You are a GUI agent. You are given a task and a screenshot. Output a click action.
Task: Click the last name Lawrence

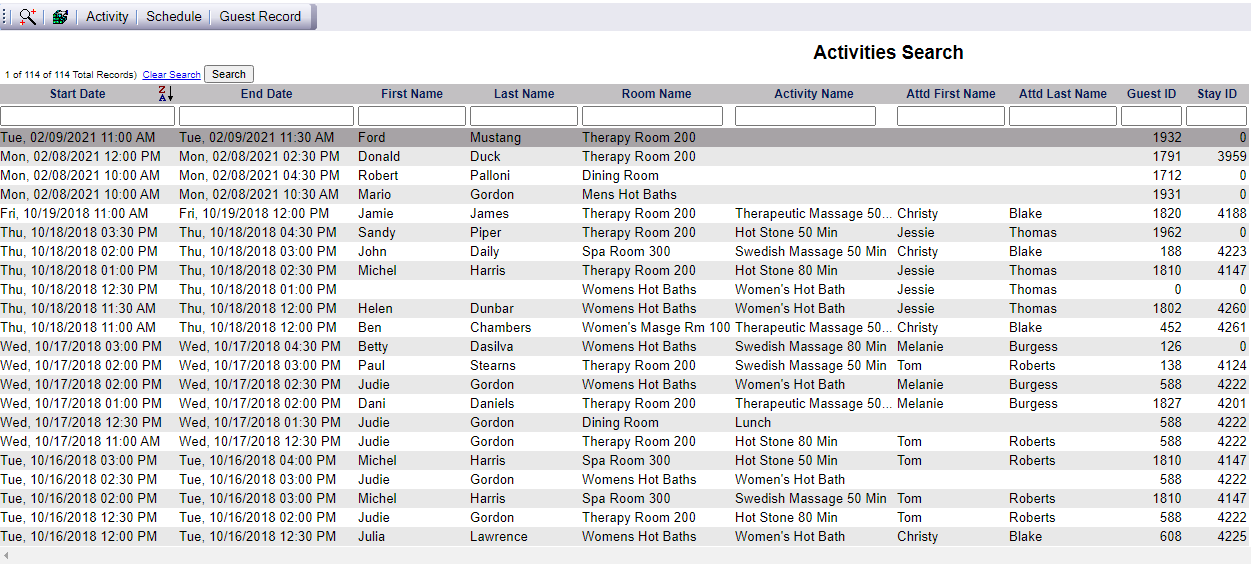point(498,536)
